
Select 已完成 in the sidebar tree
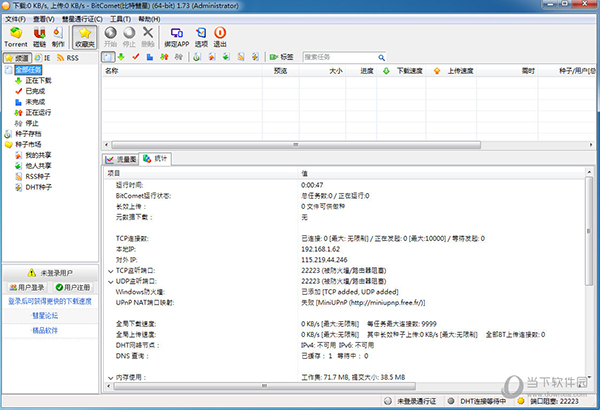pos(35,91)
